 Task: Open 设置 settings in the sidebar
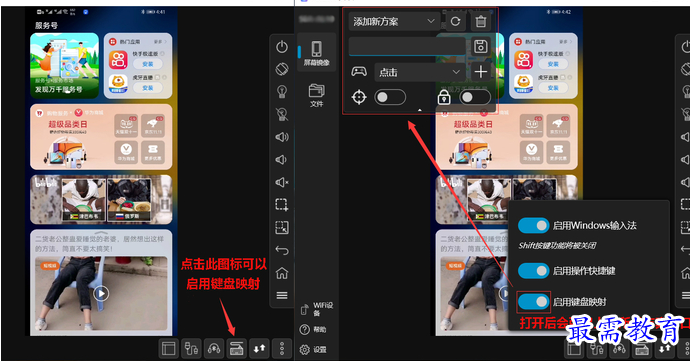pos(313,350)
